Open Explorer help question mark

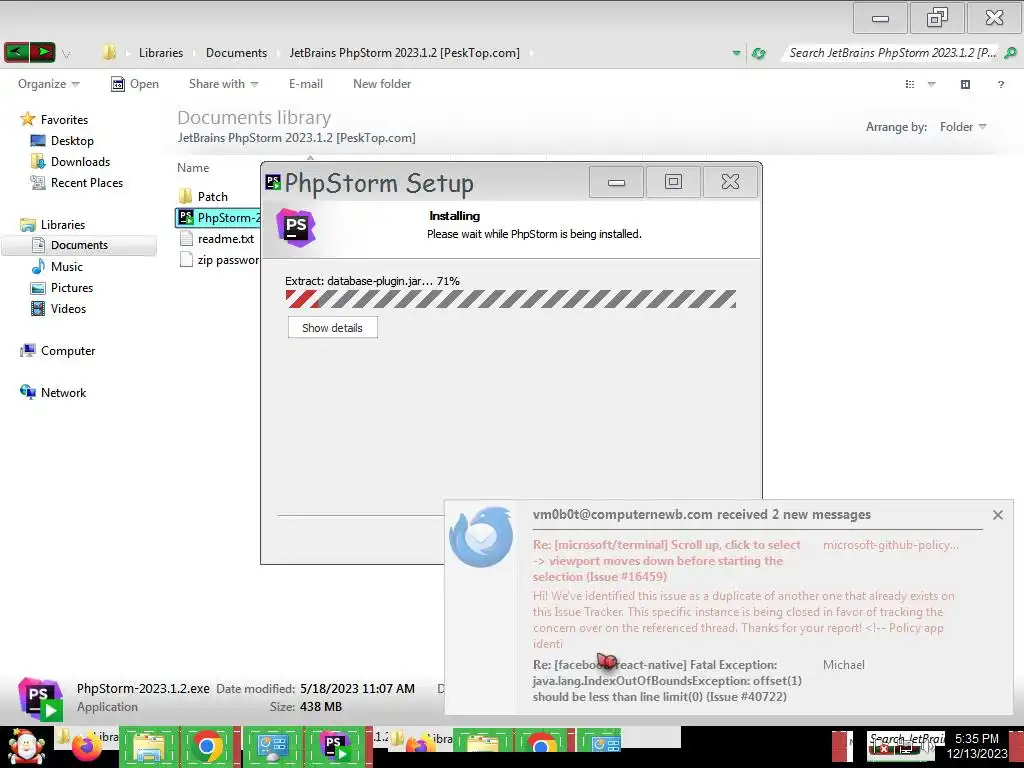[1000, 84]
